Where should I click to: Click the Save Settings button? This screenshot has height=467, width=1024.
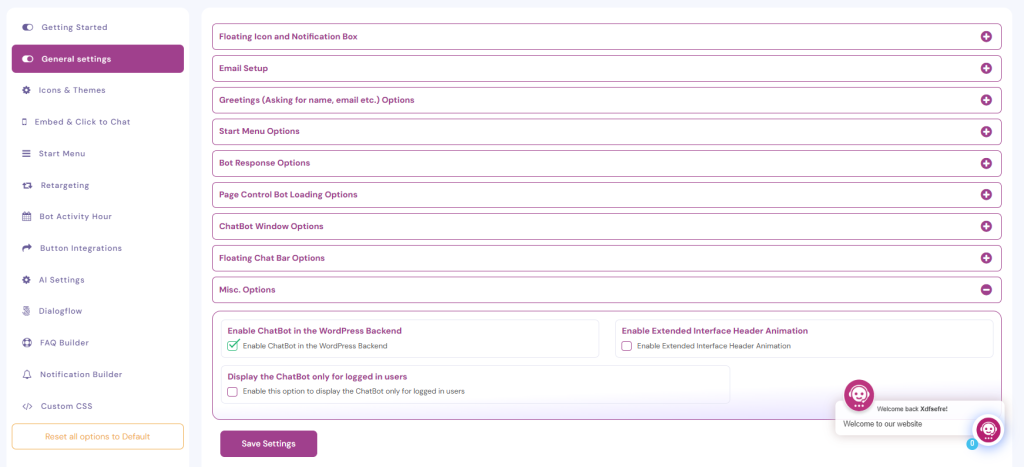[268, 444]
